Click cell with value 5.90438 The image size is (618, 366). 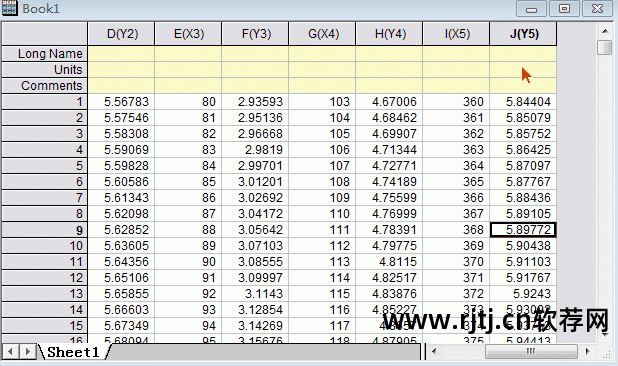coord(523,246)
